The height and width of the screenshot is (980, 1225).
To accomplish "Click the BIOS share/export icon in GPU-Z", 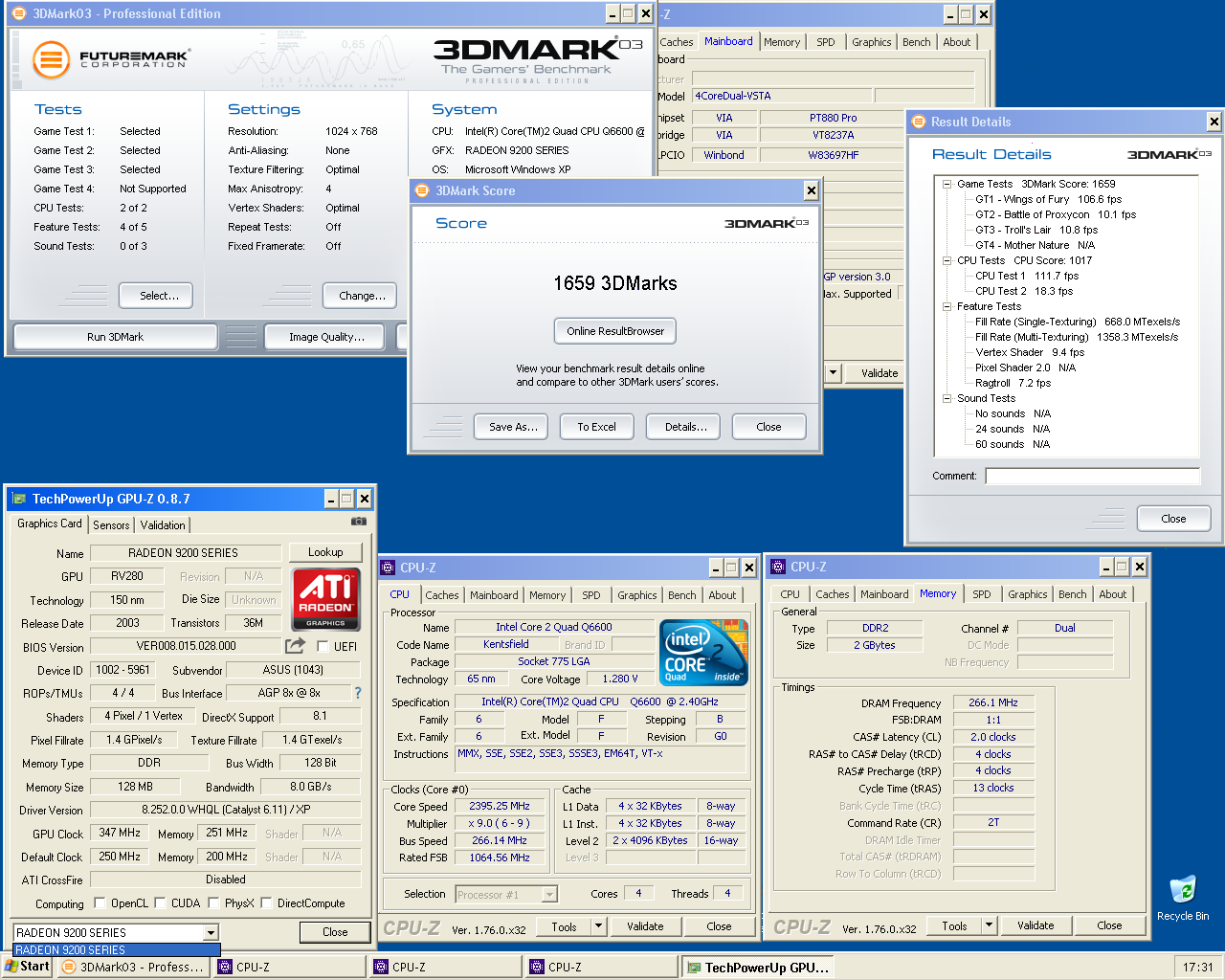I will tap(295, 646).
